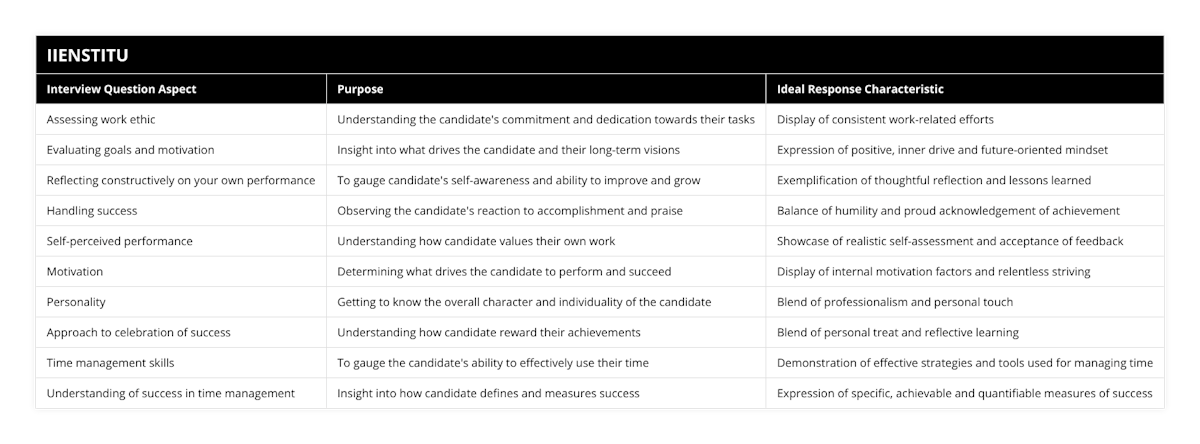Image resolution: width=1200 pixels, height=444 pixels.
Task: Click 'Approach to celebration of success' cell
Action: [x=138, y=332]
